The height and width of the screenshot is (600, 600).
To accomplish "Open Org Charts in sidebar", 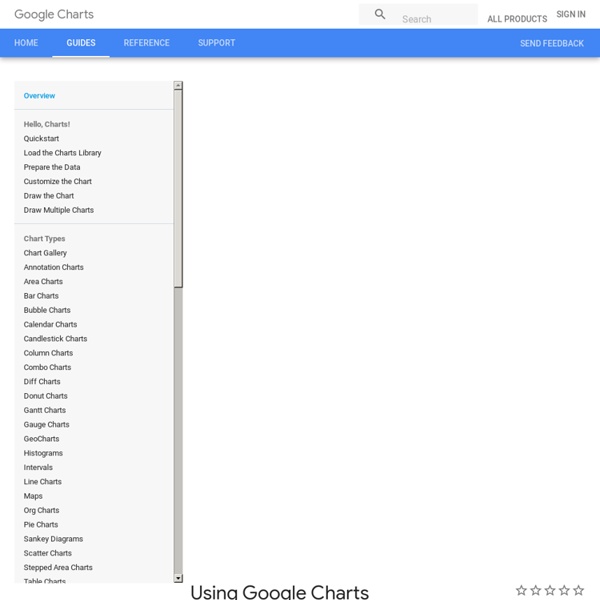I will coord(41,510).
